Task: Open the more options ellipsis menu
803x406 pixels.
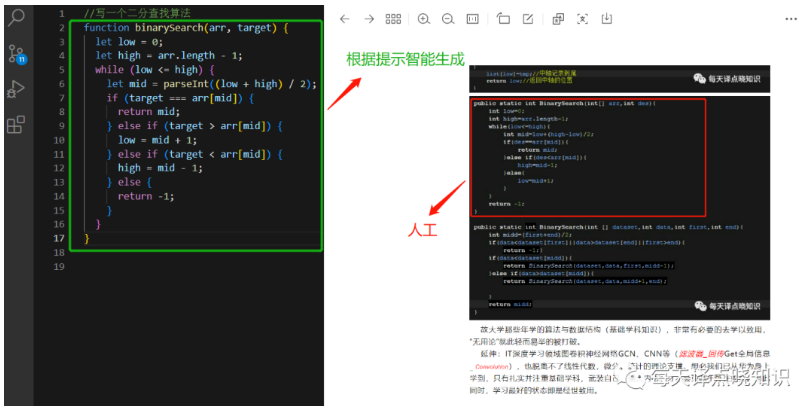Action: (791, 19)
